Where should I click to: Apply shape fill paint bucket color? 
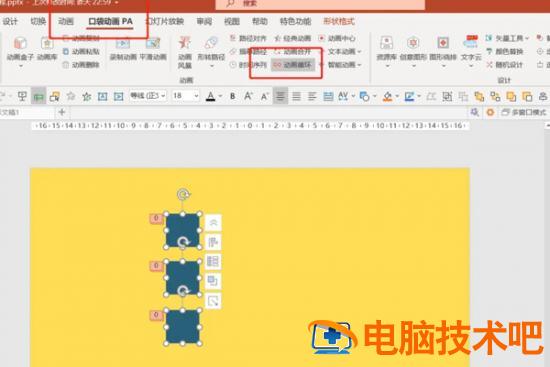387,96
